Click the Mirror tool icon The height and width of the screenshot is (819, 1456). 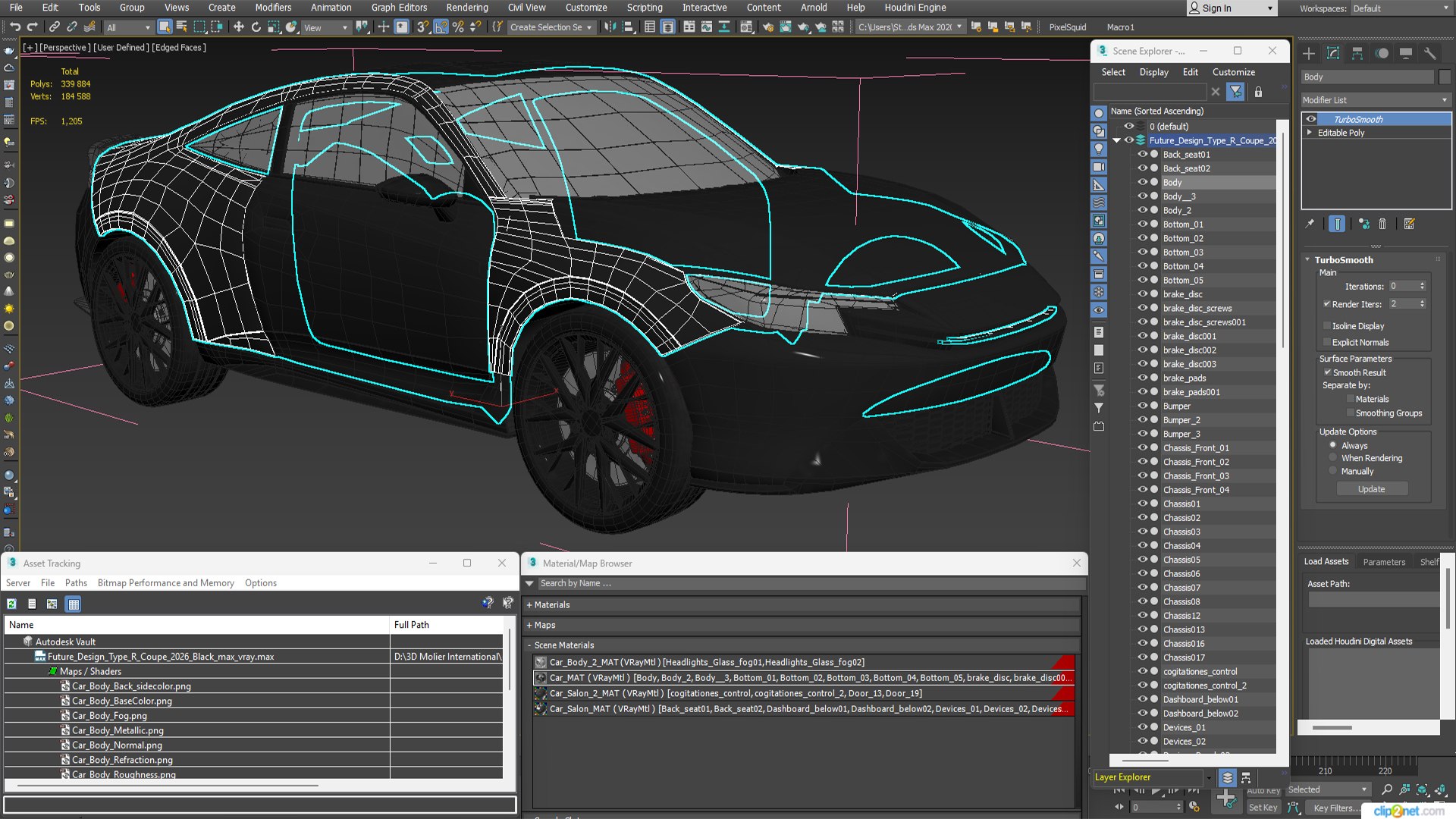610,27
